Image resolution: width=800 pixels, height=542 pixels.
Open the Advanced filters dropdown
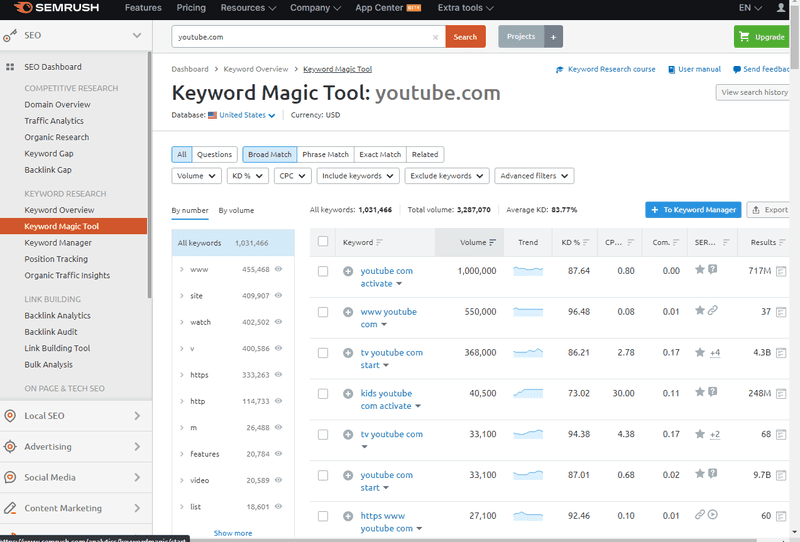pyautogui.click(x=534, y=176)
